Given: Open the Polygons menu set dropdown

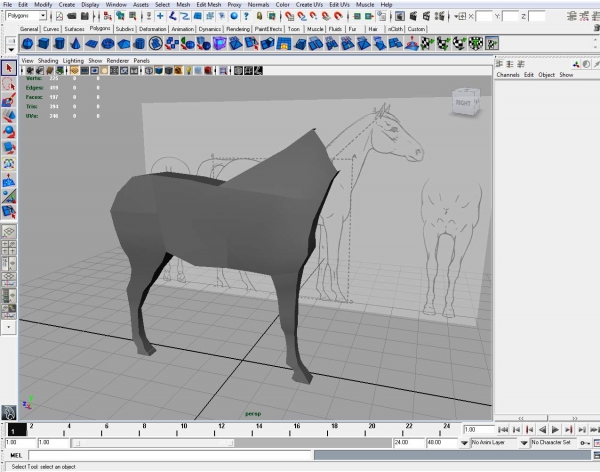Looking at the screenshot, I should point(43,16).
